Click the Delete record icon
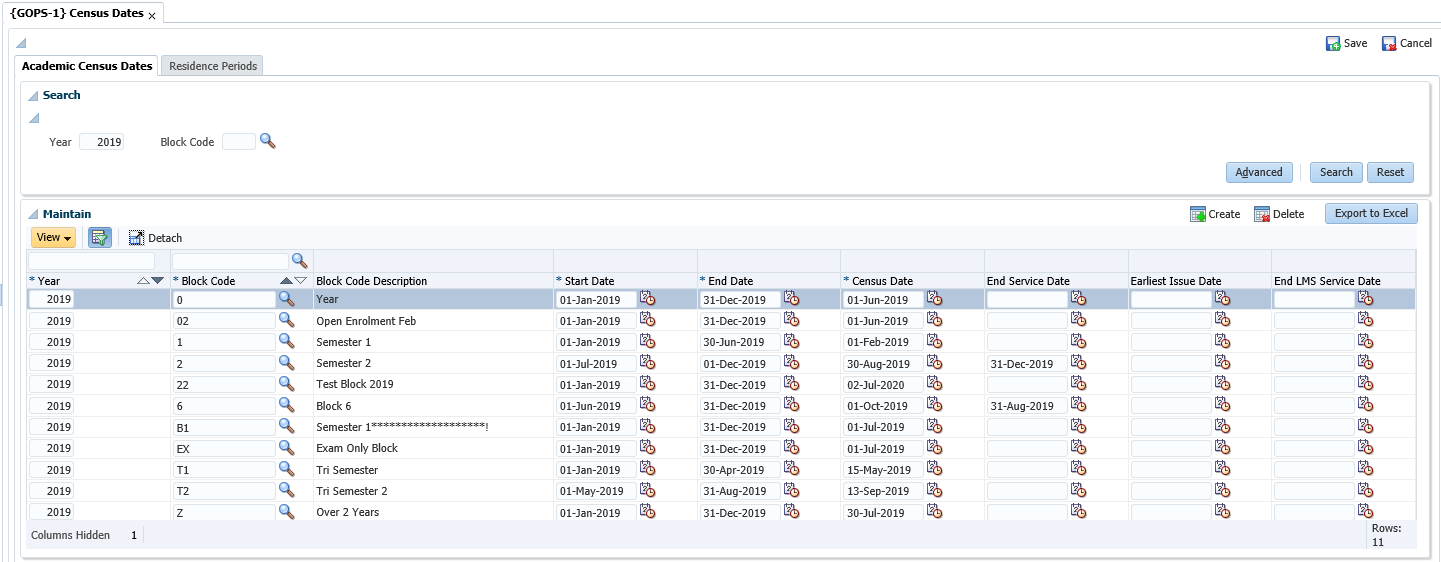1441x562 pixels. pos(1262,214)
